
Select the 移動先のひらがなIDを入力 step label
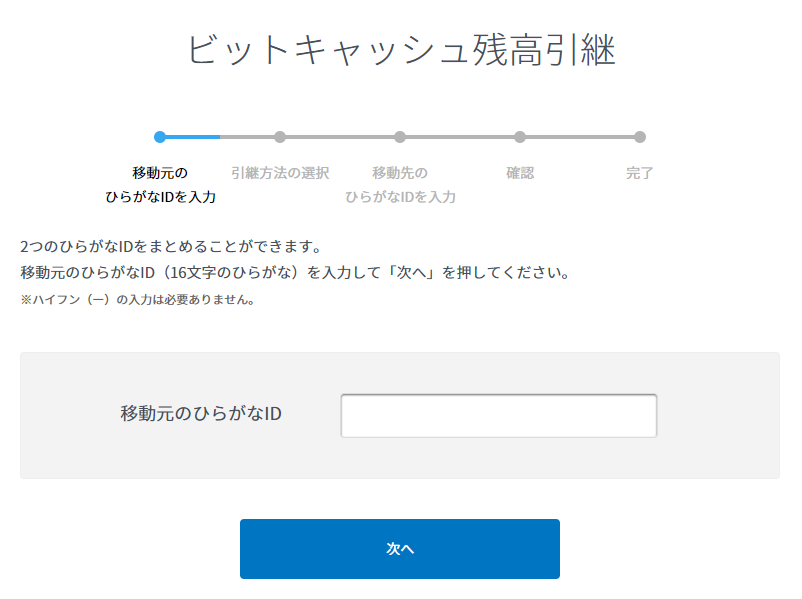[400, 185]
